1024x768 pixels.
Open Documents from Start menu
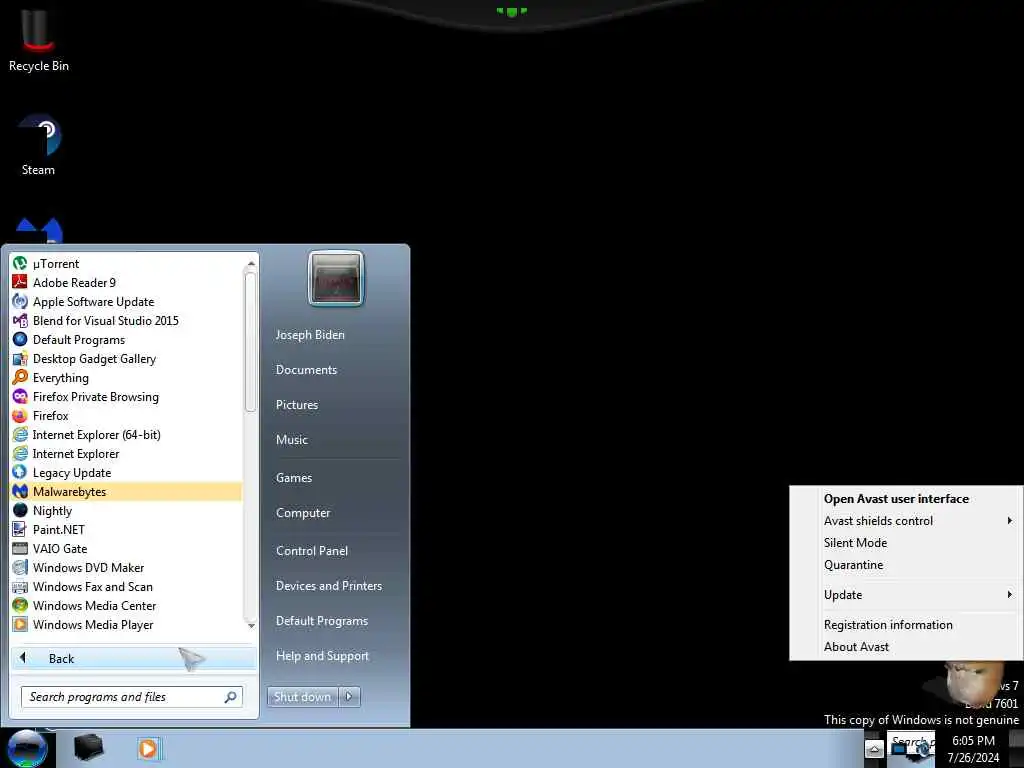[x=306, y=370]
